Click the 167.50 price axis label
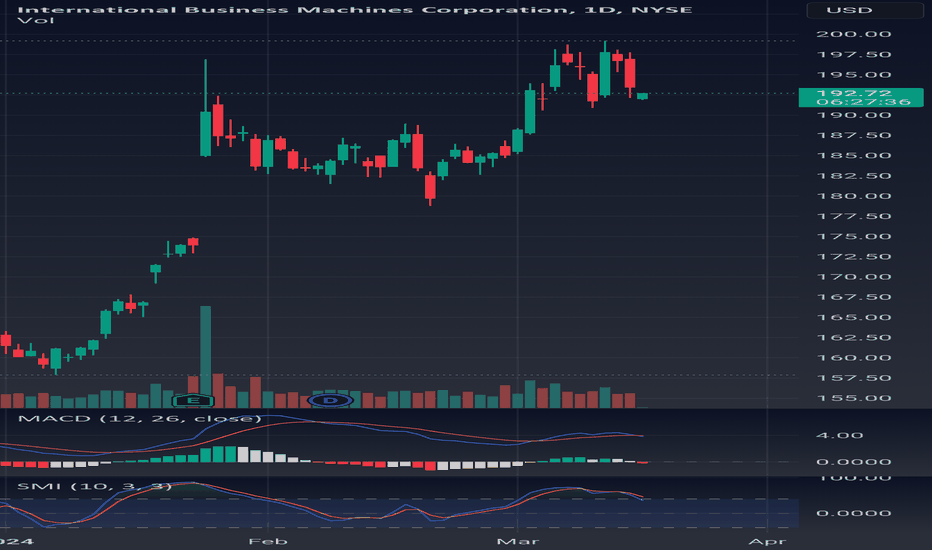This screenshot has width=932, height=550. 854,297
